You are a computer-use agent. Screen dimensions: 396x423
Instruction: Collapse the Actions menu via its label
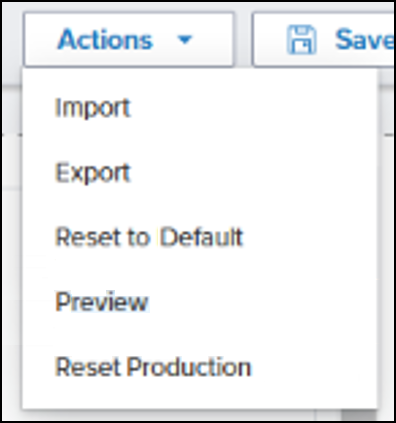pos(105,40)
